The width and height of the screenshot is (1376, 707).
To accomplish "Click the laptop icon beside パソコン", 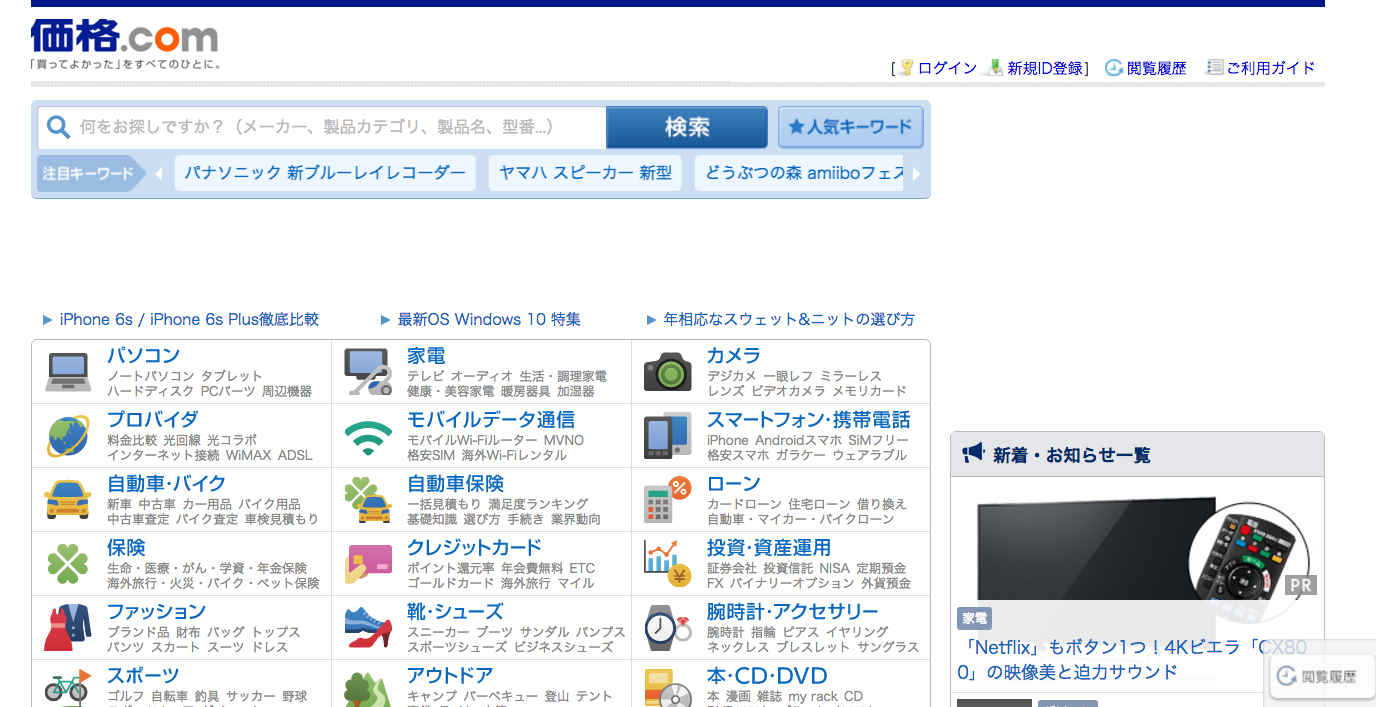I will 68,372.
